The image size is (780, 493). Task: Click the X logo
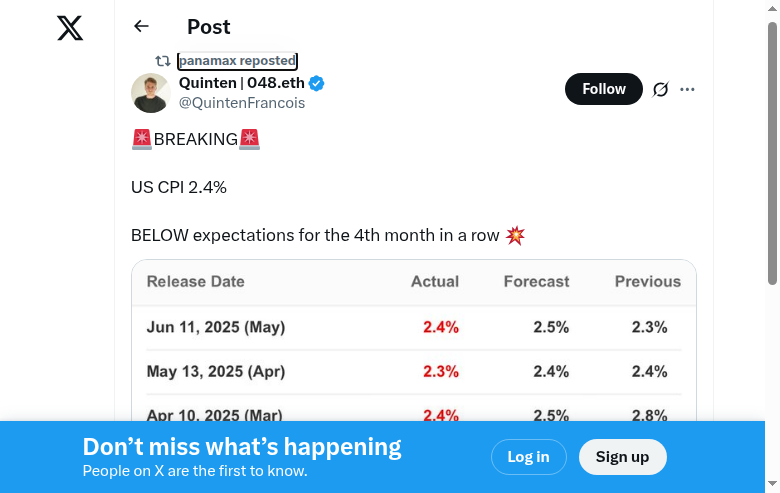pyautogui.click(x=70, y=28)
